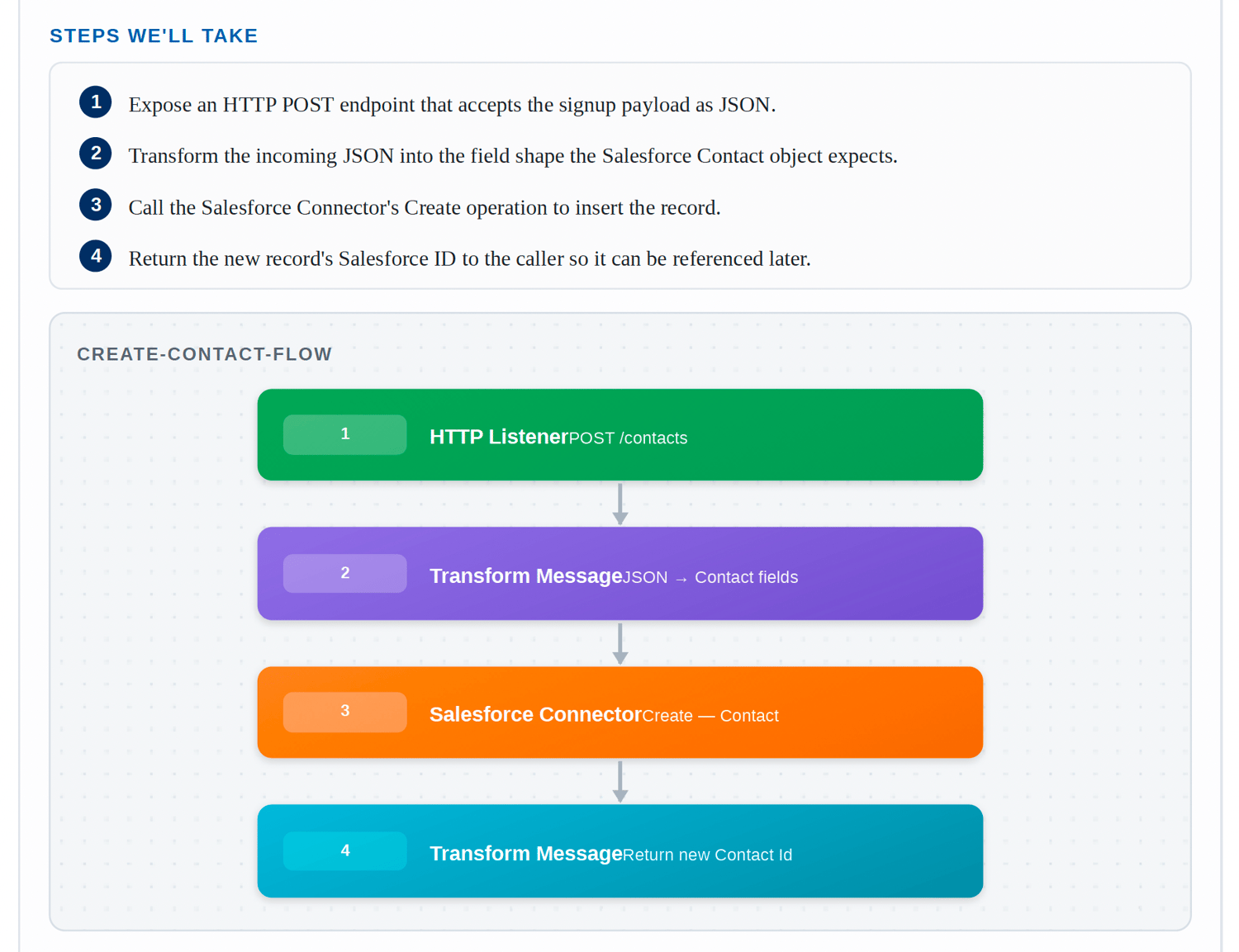This screenshot has width=1239, height=952.
Task: Click the 'Create — Contact' subtitle
Action: pyautogui.click(x=710, y=716)
